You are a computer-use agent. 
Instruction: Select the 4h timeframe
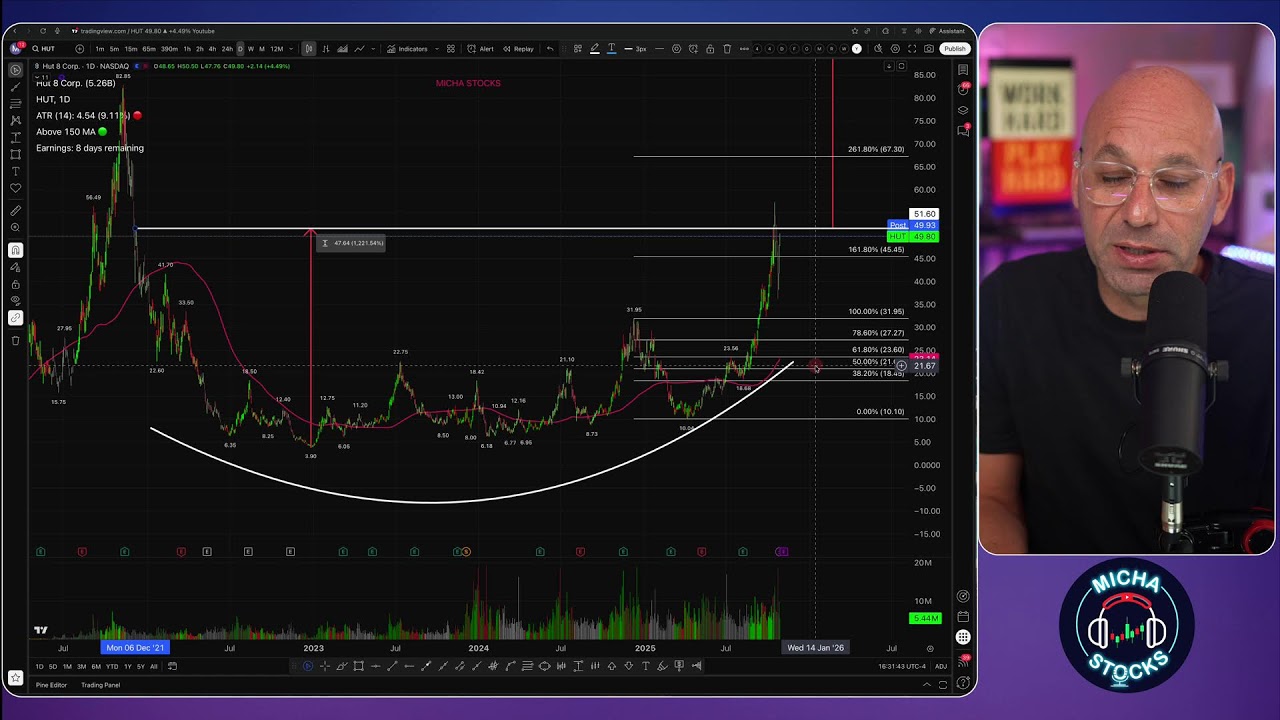click(212, 49)
